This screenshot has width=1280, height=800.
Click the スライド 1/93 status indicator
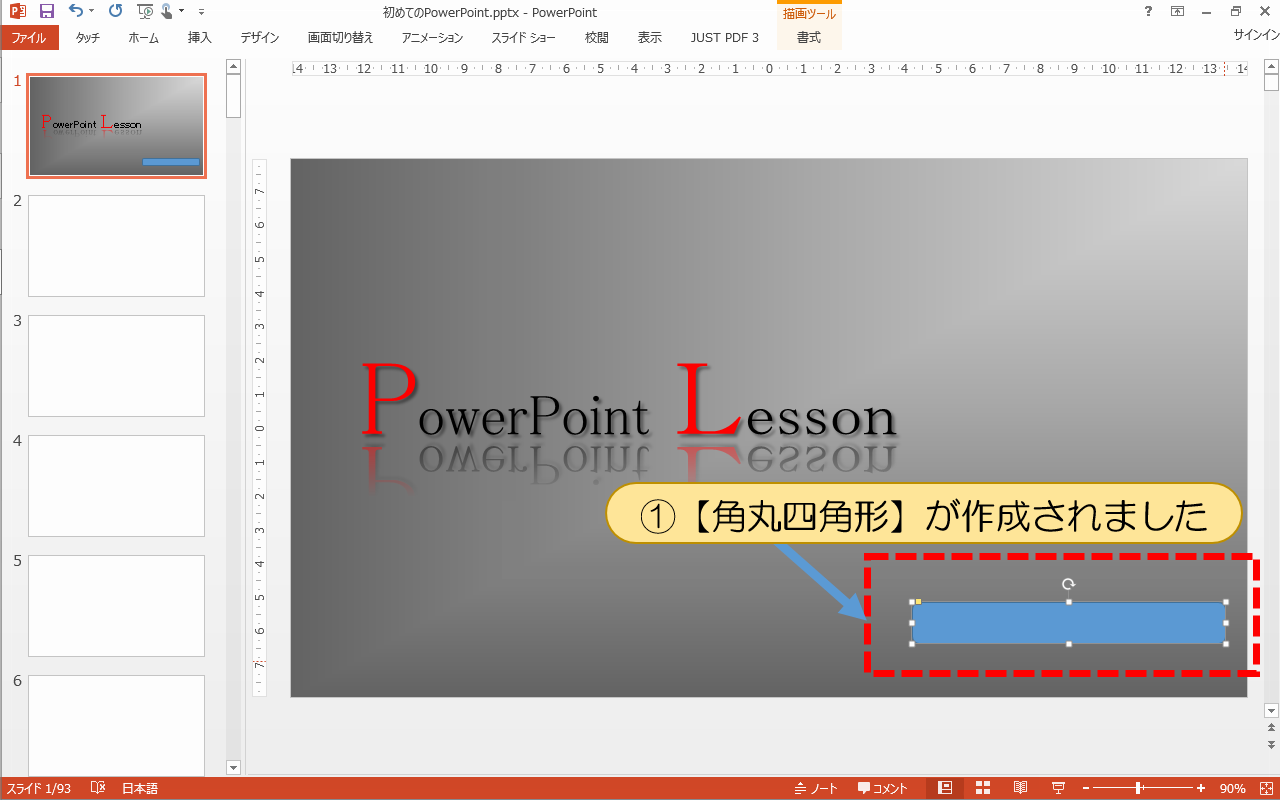pos(38,788)
